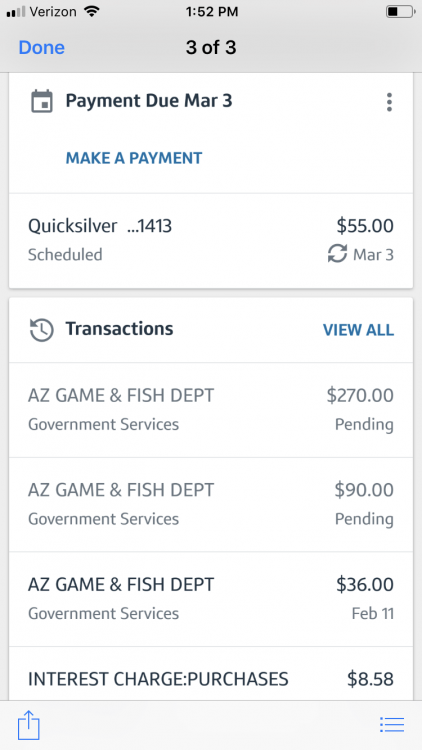The image size is (422, 750).
Task: Open the INTEREST CHARGE:PURCHASES transaction
Action: point(211,674)
